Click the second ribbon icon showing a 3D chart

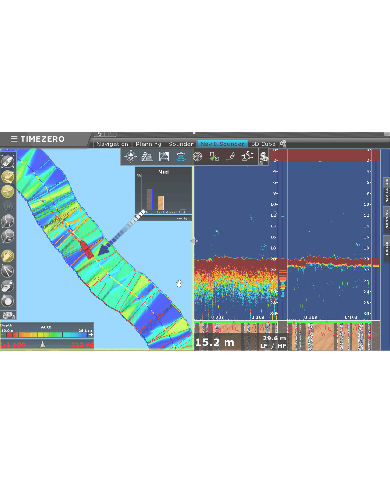pos(147,156)
